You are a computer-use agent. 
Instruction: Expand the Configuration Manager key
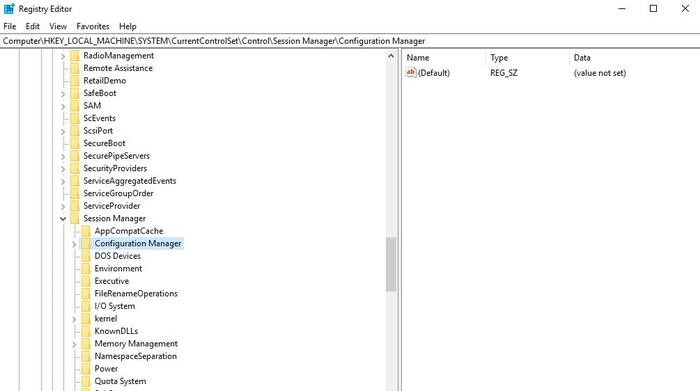coord(74,244)
